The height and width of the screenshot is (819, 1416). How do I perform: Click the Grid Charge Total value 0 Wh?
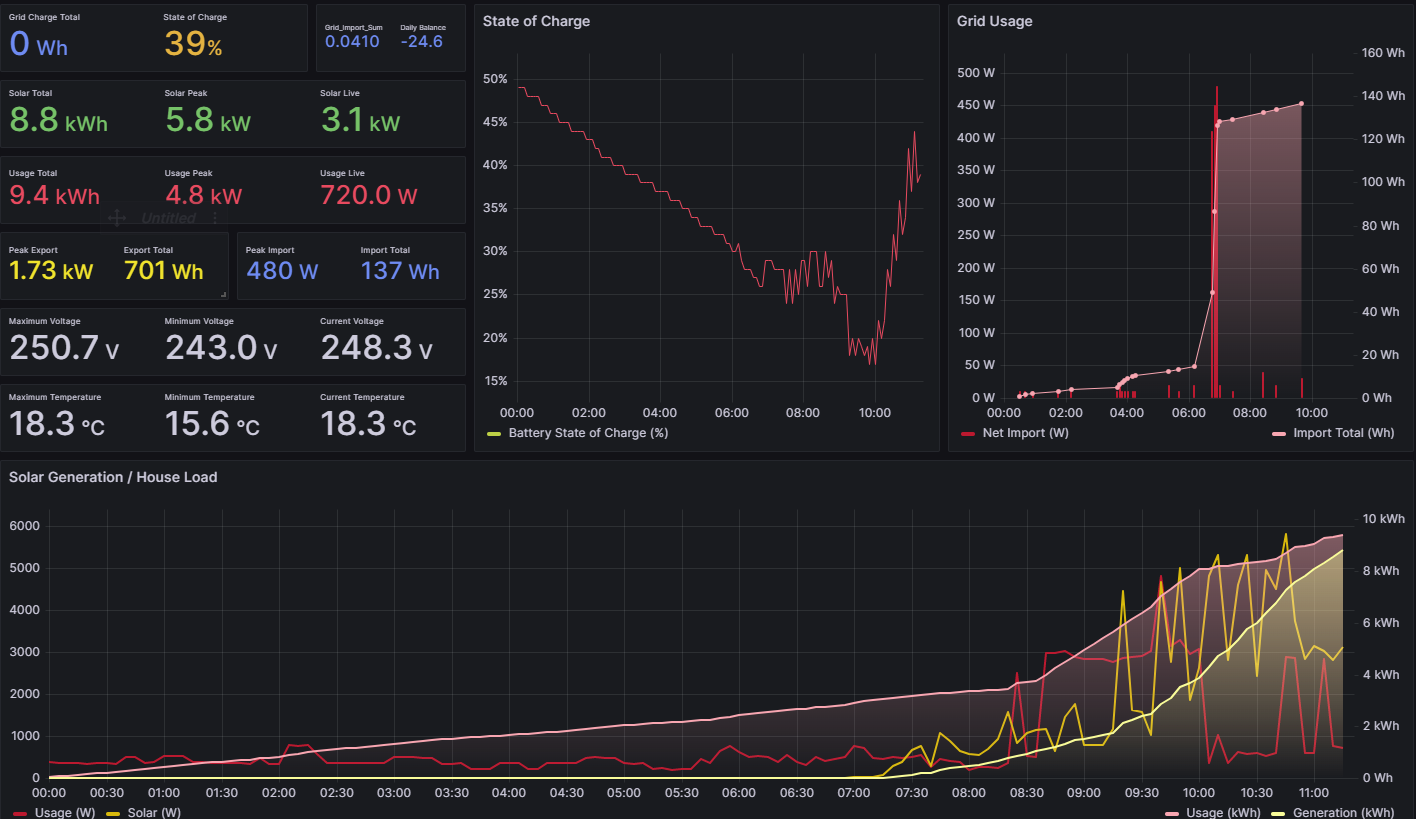click(38, 45)
